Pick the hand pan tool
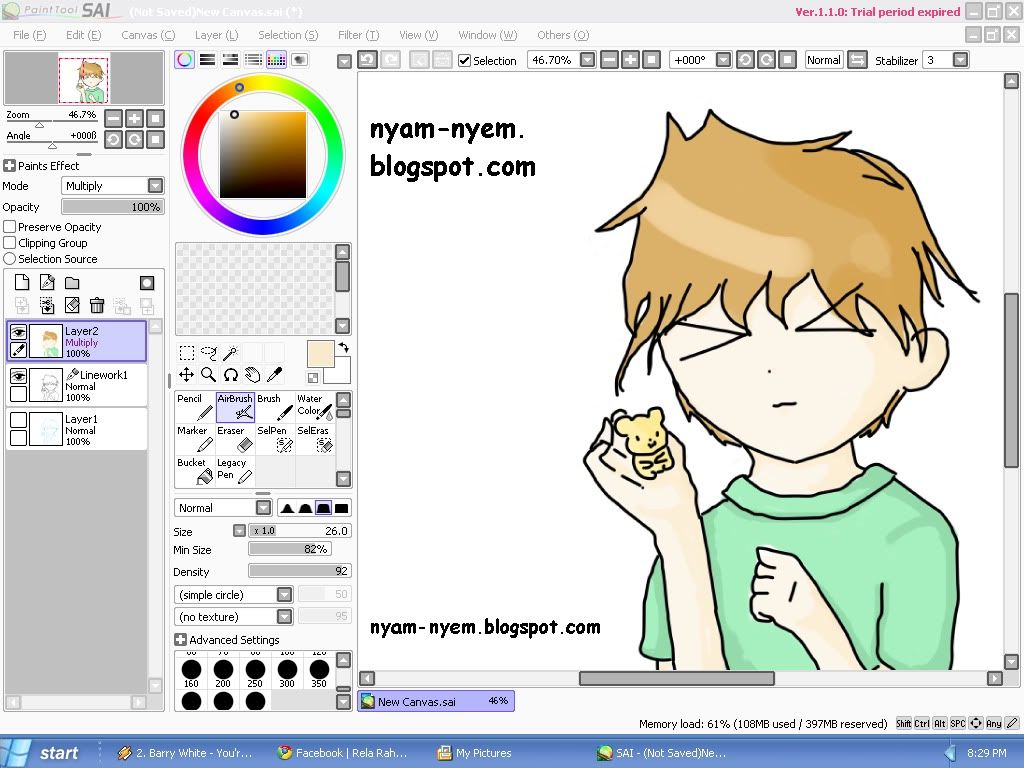 coord(253,375)
